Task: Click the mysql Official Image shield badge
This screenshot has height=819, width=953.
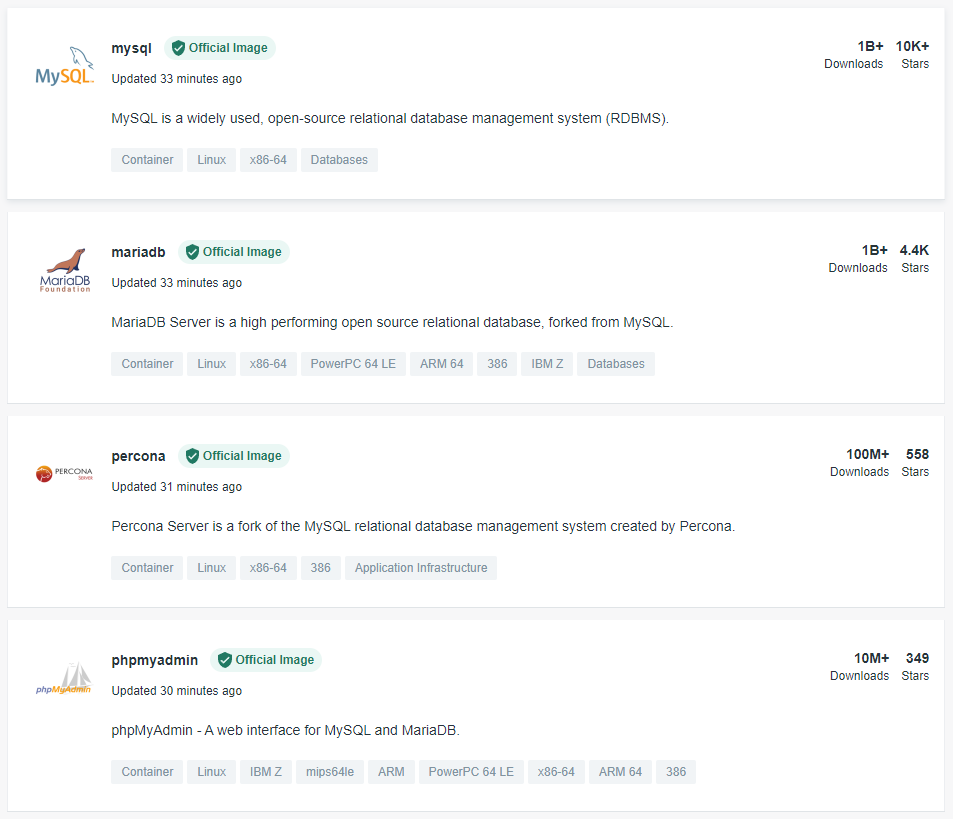Action: [x=219, y=48]
